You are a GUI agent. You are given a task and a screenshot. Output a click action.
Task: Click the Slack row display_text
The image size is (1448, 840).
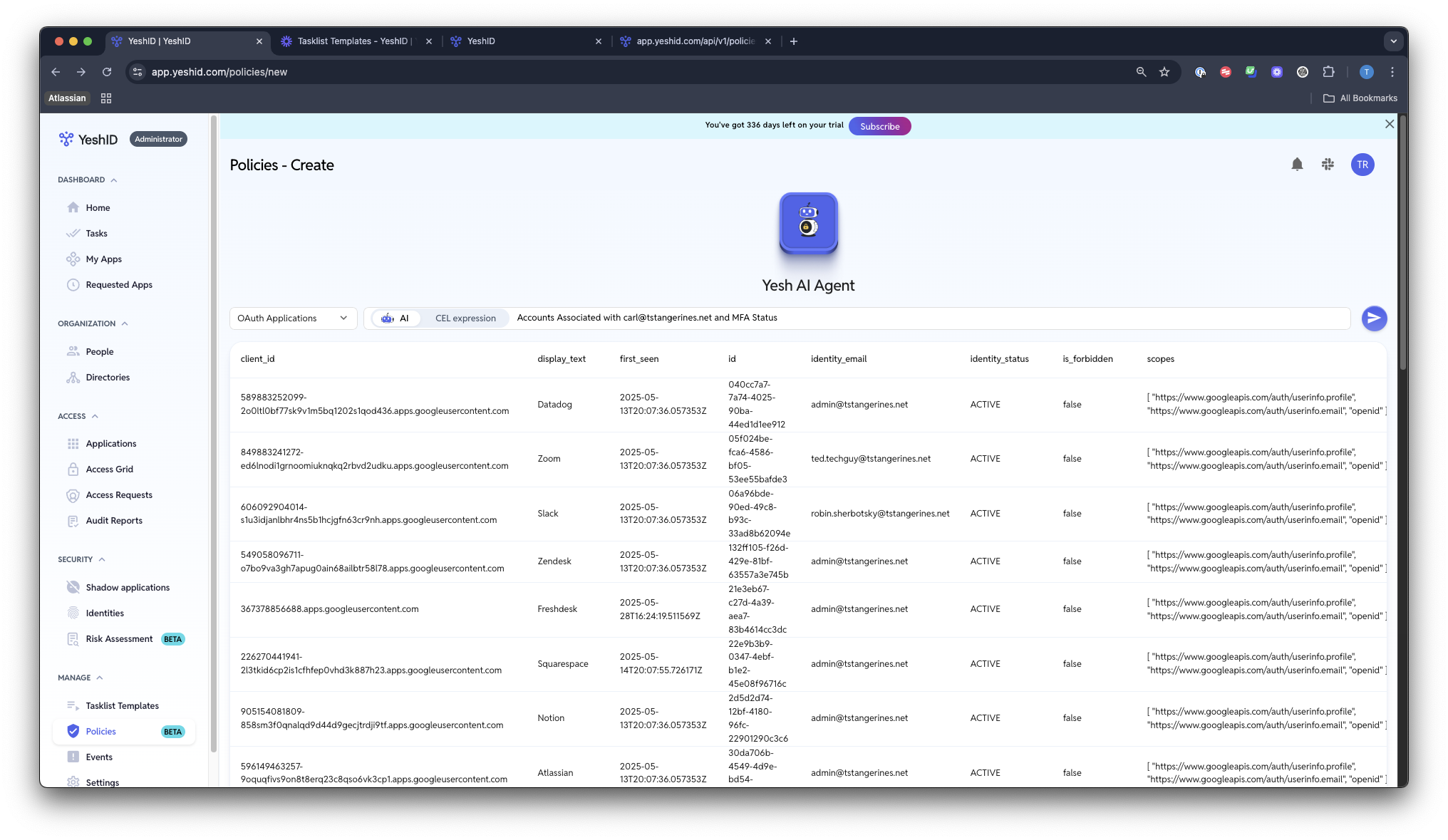[x=547, y=514]
